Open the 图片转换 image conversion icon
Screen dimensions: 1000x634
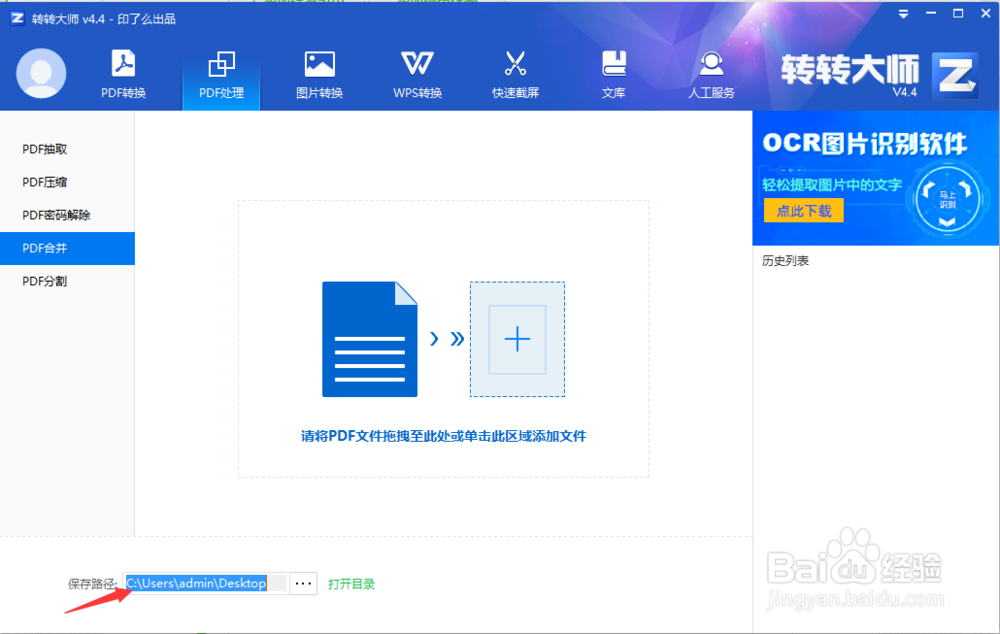pos(320,75)
